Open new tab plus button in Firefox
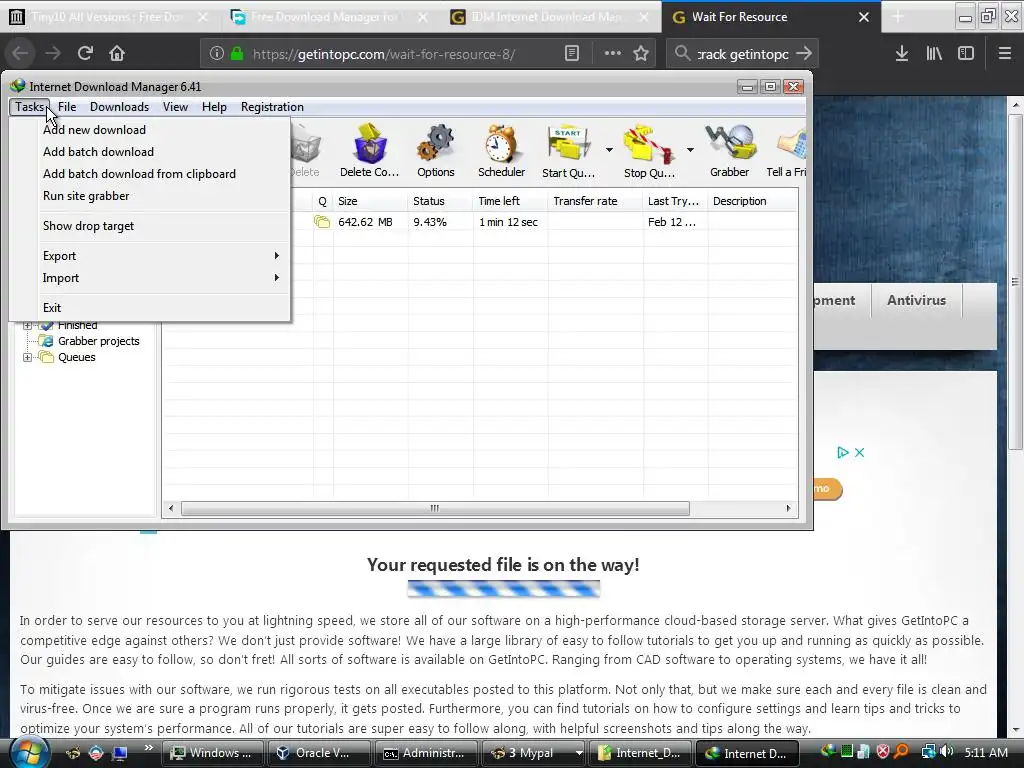 click(x=898, y=17)
